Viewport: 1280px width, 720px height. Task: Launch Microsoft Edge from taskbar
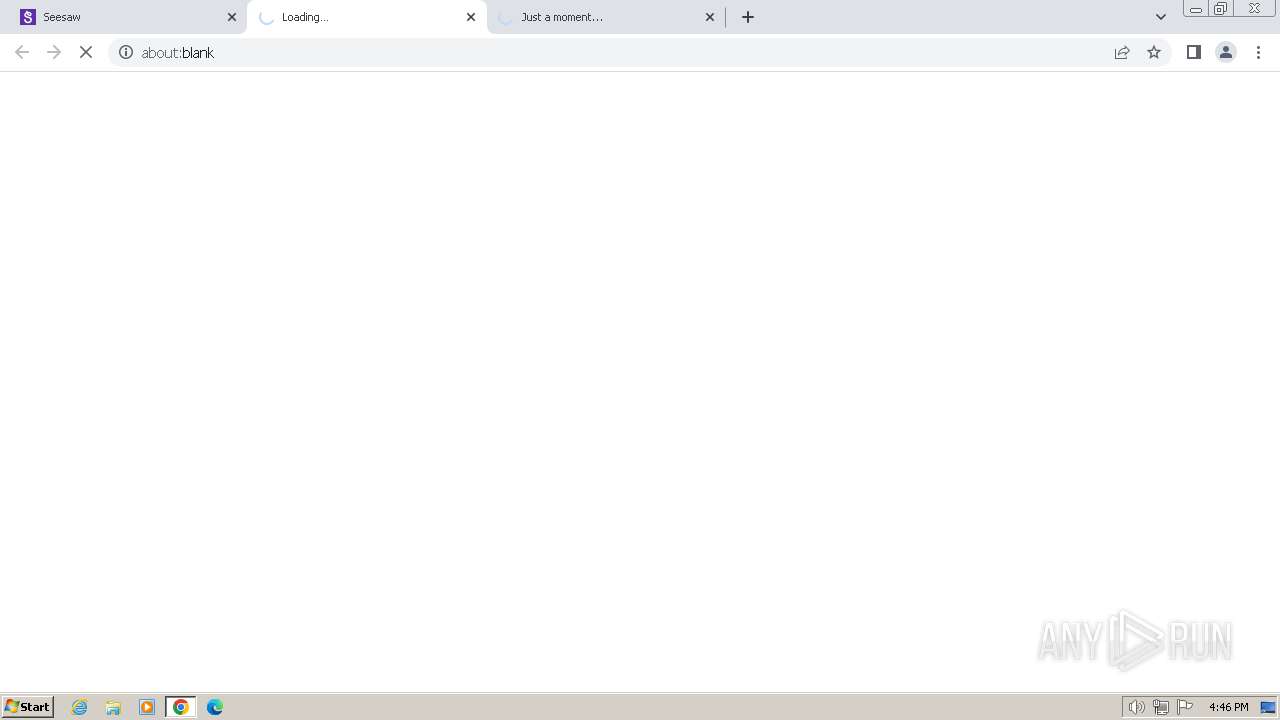tap(215, 707)
